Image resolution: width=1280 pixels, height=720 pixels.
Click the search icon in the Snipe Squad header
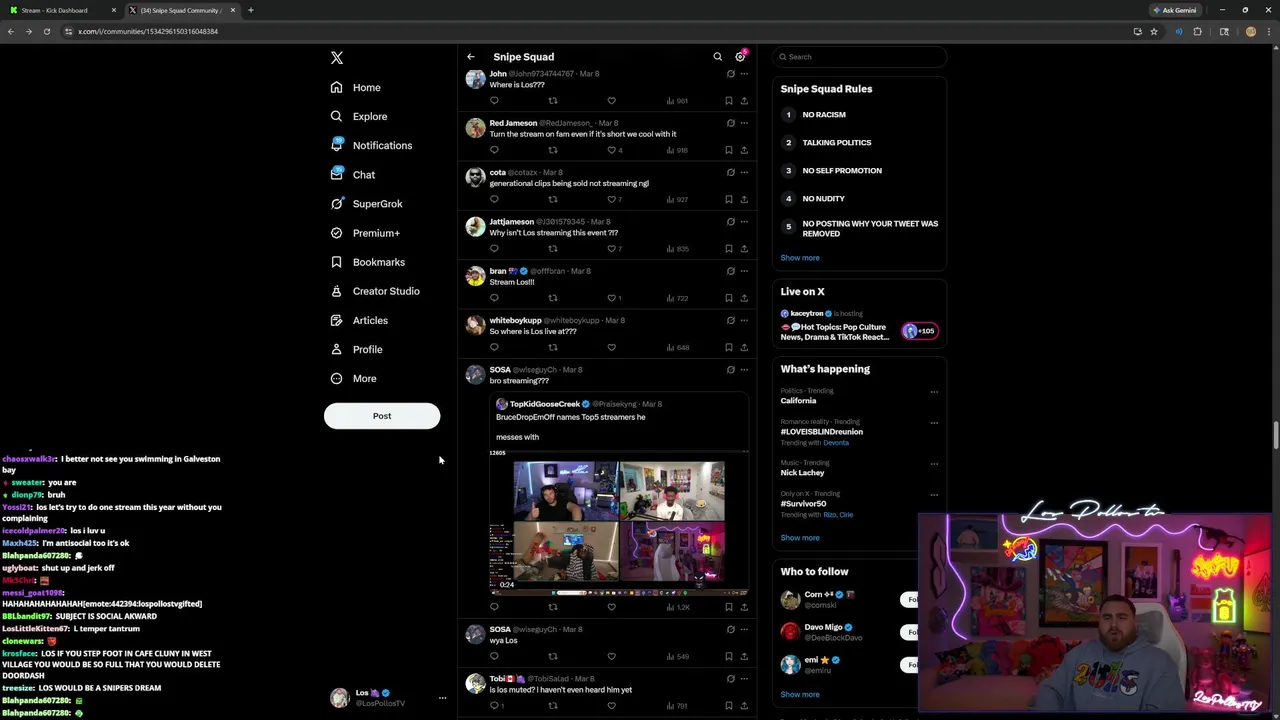point(717,57)
